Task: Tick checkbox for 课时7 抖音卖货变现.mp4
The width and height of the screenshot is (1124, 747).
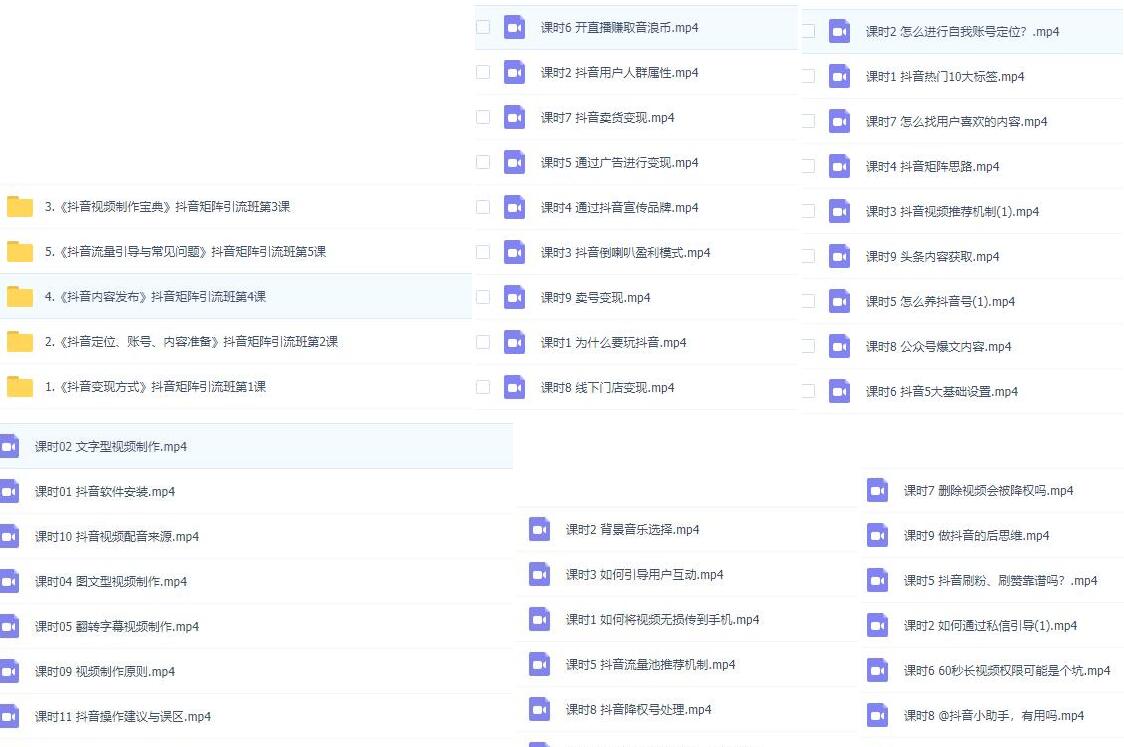Action: [x=483, y=118]
